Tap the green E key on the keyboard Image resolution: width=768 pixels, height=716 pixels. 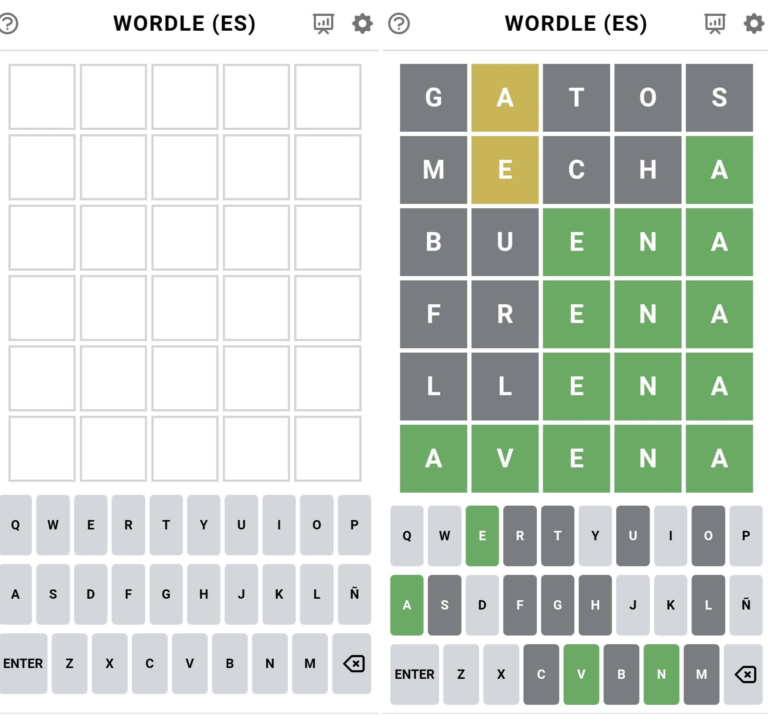coord(482,535)
